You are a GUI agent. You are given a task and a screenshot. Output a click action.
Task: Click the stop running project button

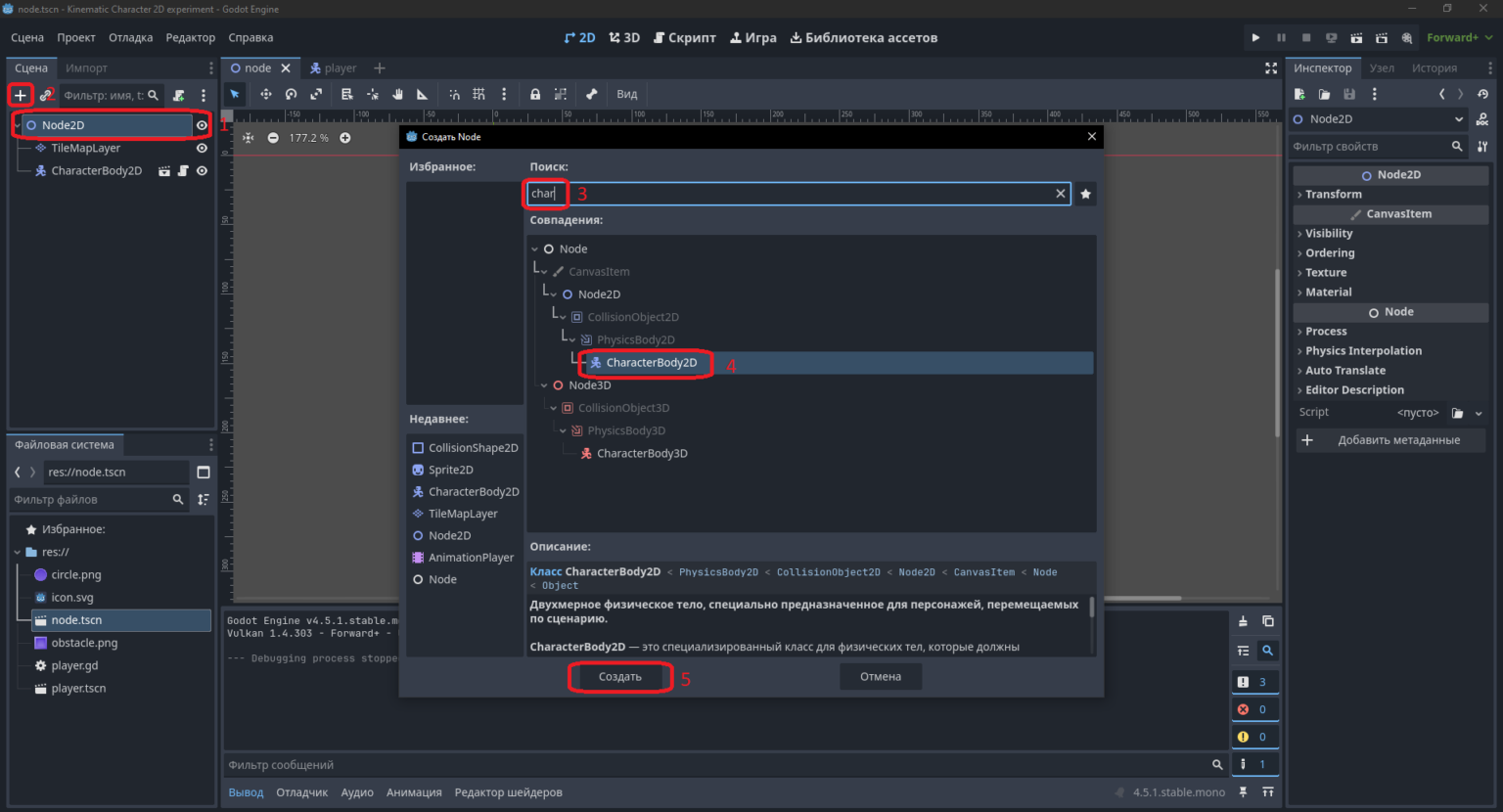[1306, 37]
